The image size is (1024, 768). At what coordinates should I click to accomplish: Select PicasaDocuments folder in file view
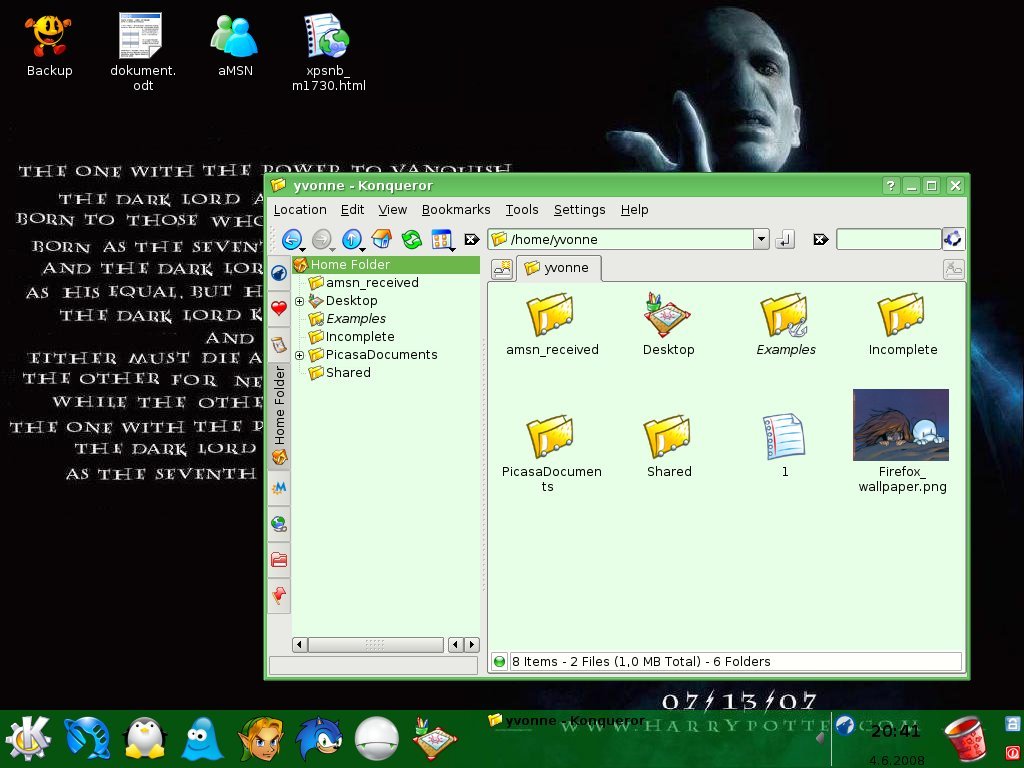[552, 453]
